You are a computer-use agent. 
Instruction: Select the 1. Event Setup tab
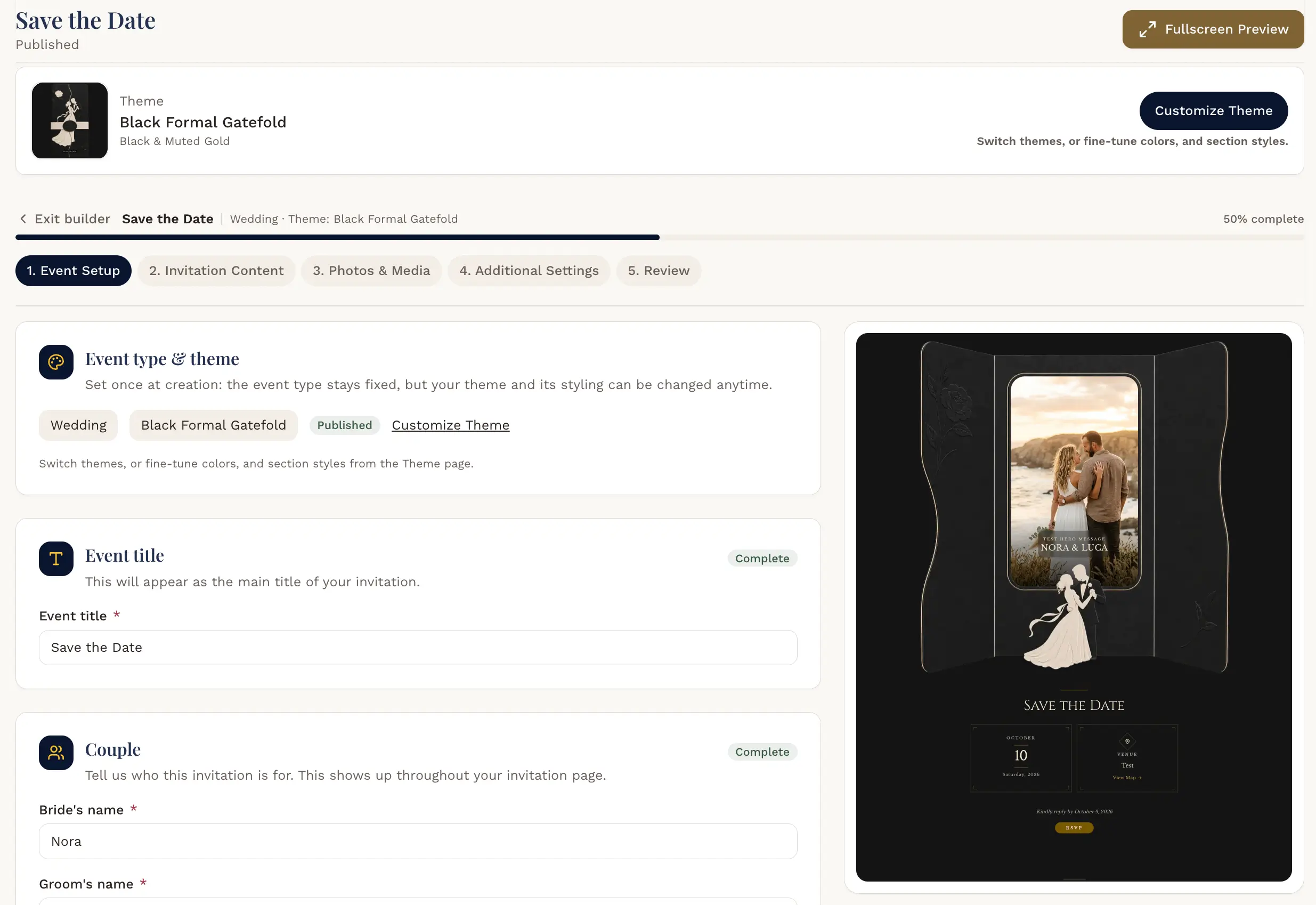[74, 270]
